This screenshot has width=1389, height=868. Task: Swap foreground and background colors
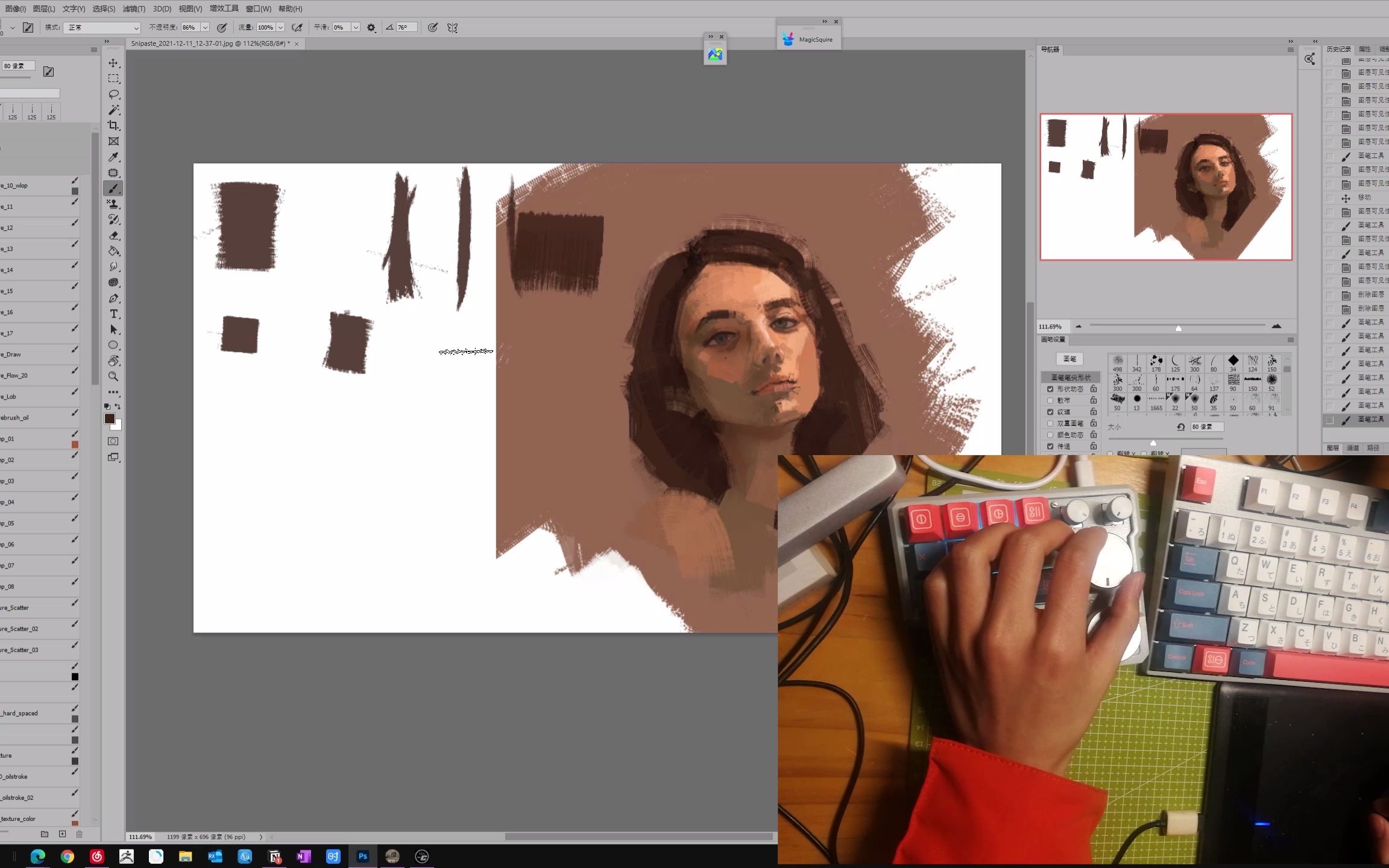[118, 406]
